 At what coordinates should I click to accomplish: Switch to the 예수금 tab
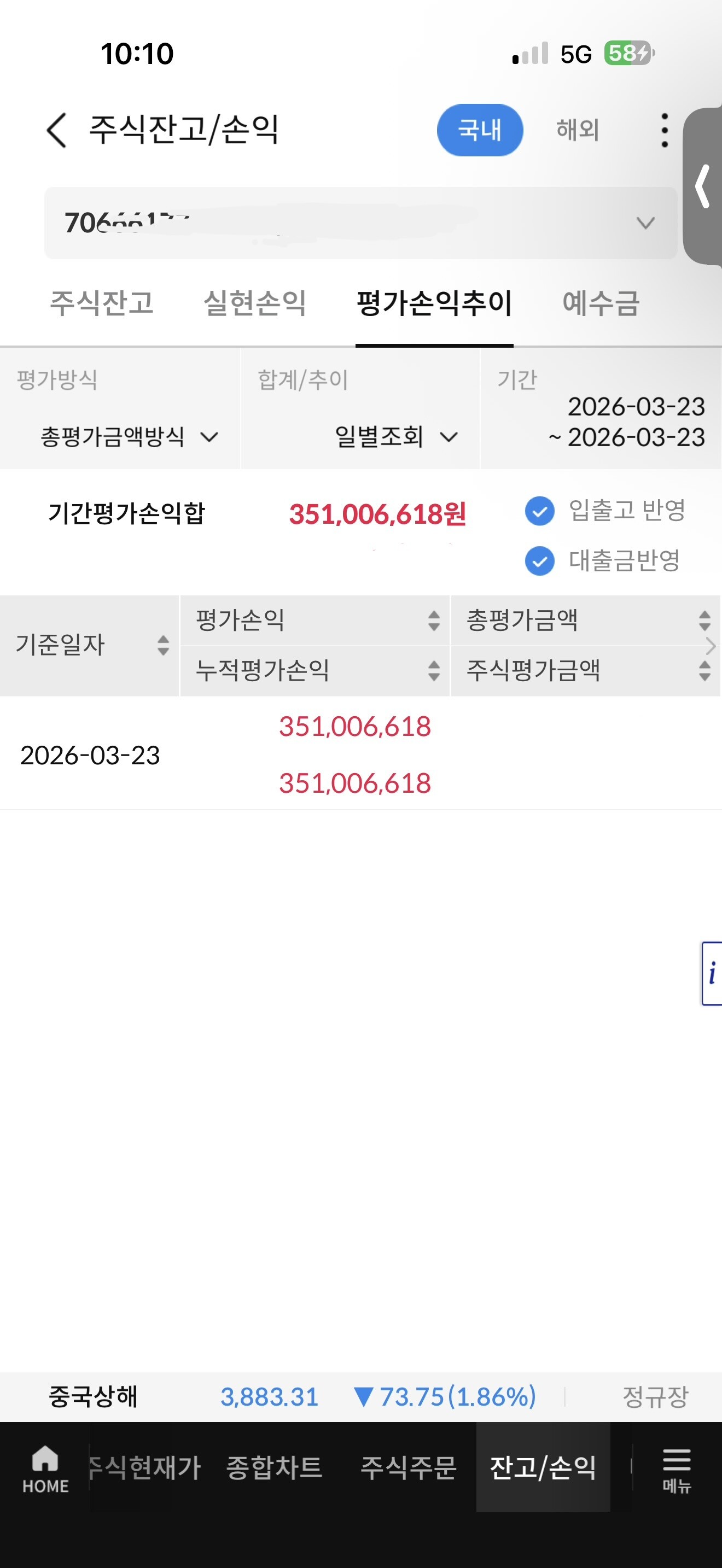pos(600,302)
